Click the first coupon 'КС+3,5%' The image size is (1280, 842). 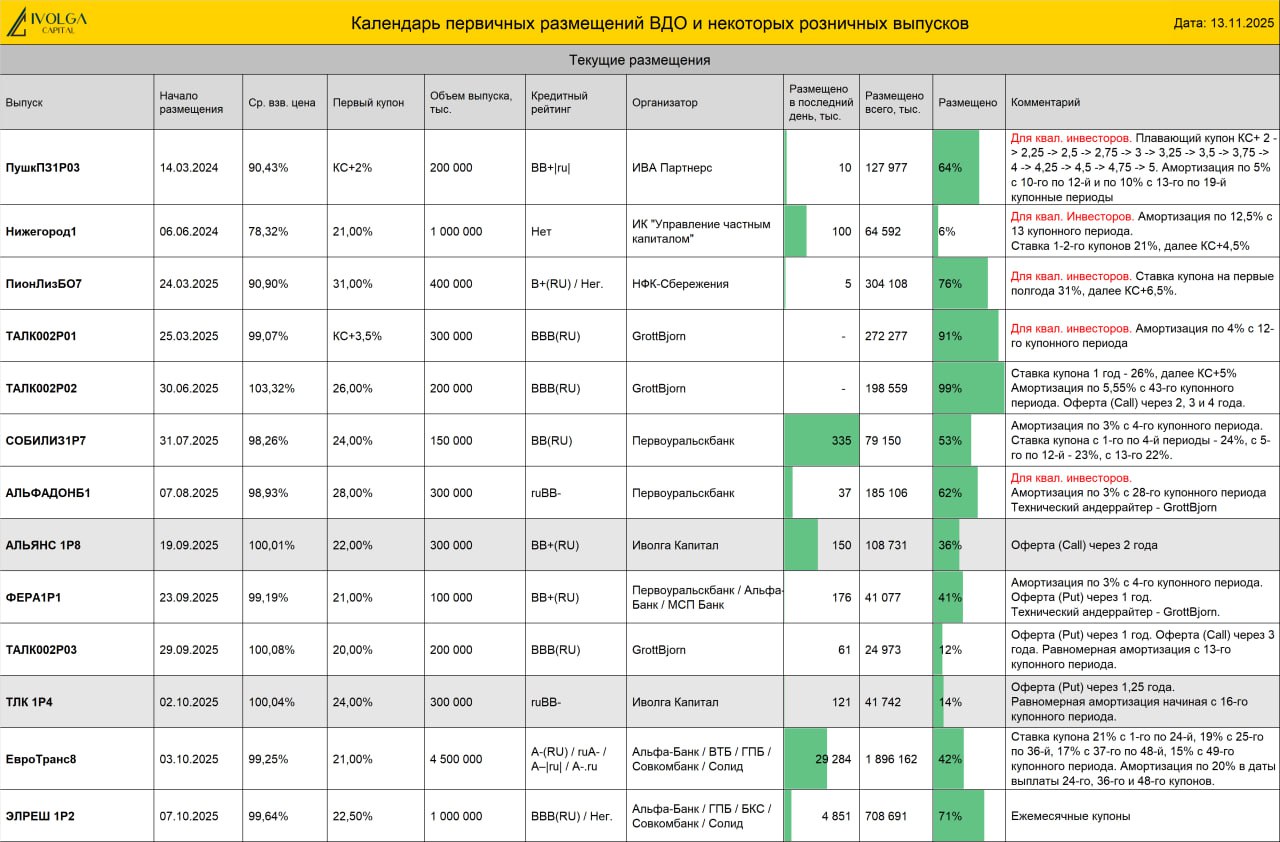coord(357,336)
